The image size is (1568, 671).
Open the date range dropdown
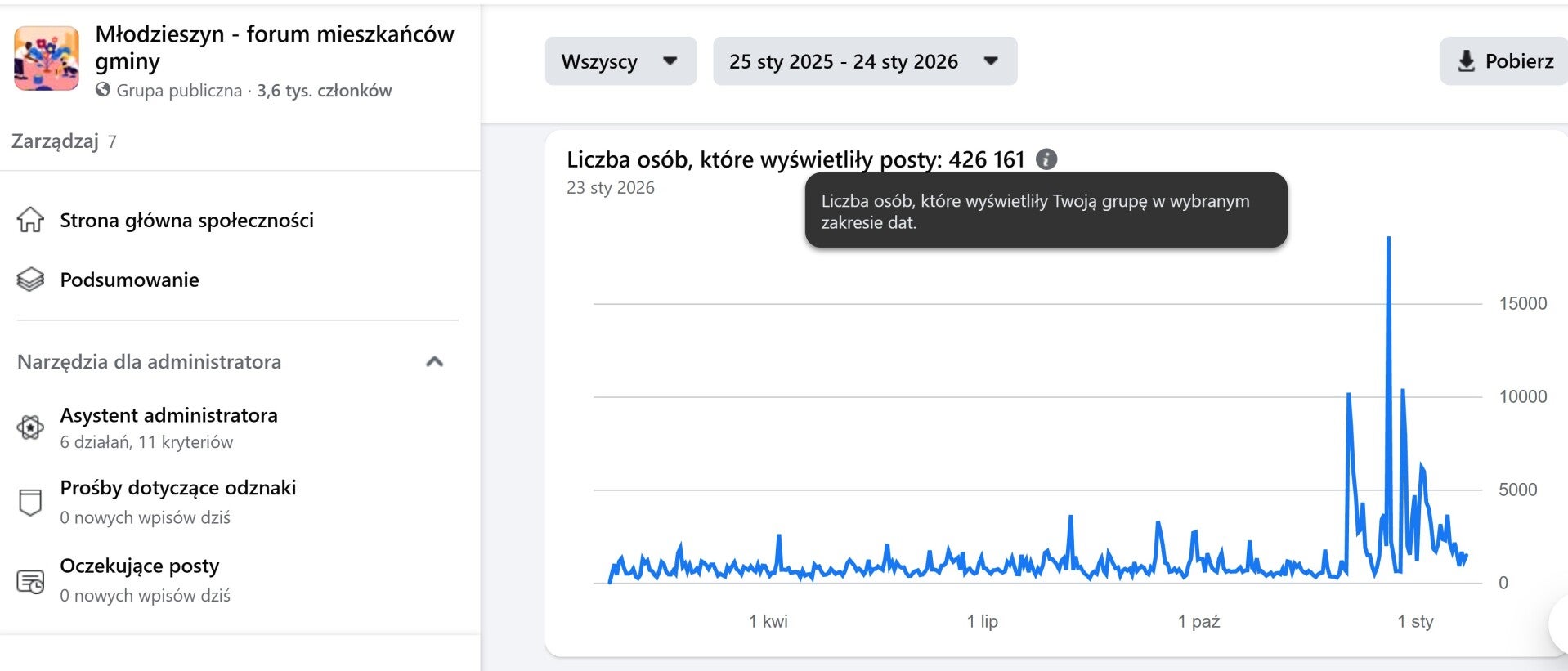point(864,61)
